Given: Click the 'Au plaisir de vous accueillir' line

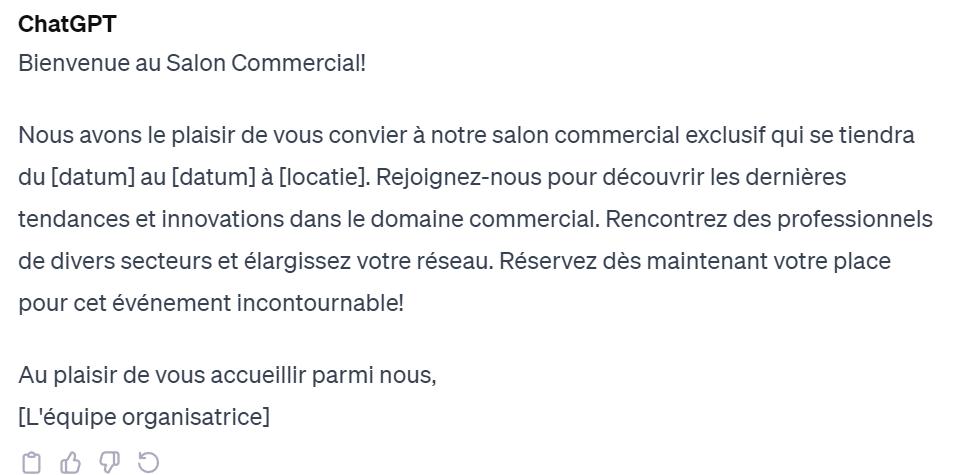Looking at the screenshot, I should click(227, 375).
